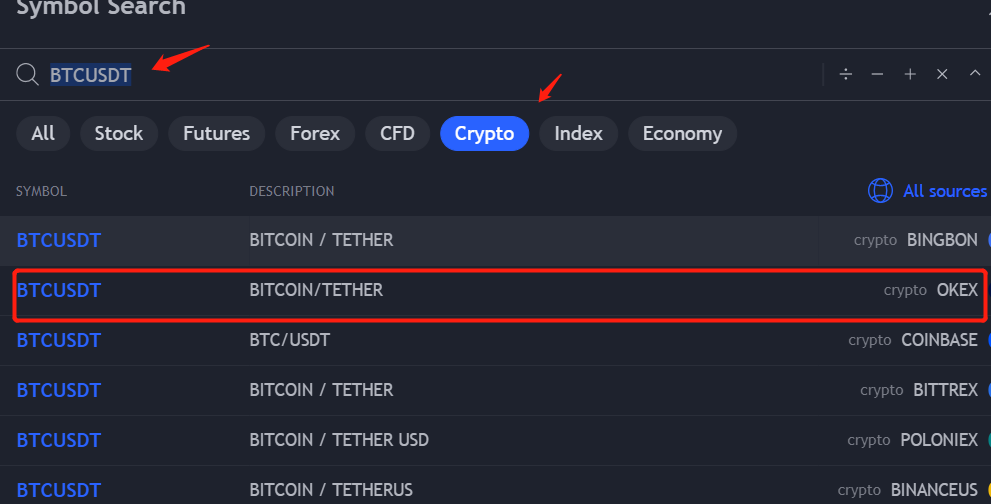Screen dimensions: 991x504
Task: Switch to the All category filter
Action: click(43, 133)
